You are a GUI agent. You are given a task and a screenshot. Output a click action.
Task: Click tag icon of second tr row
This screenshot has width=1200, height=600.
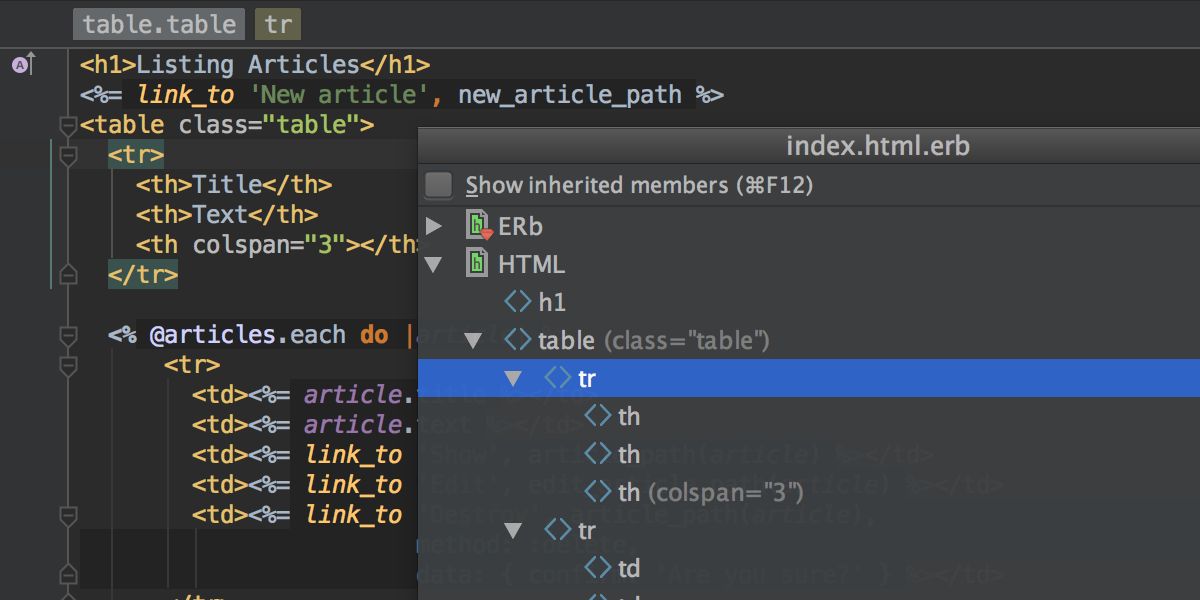557,530
